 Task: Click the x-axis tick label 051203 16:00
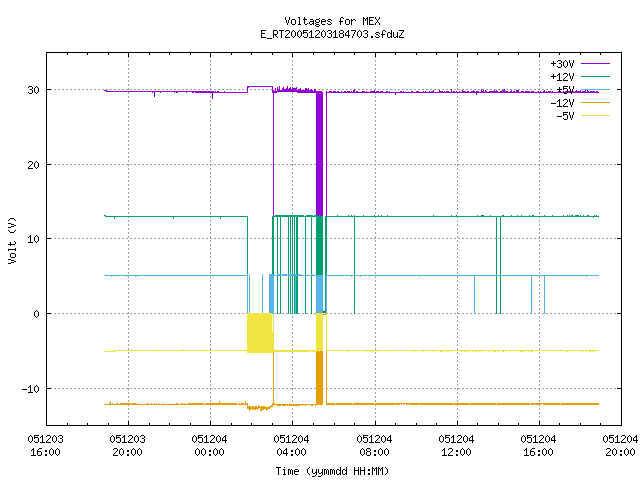point(45,446)
